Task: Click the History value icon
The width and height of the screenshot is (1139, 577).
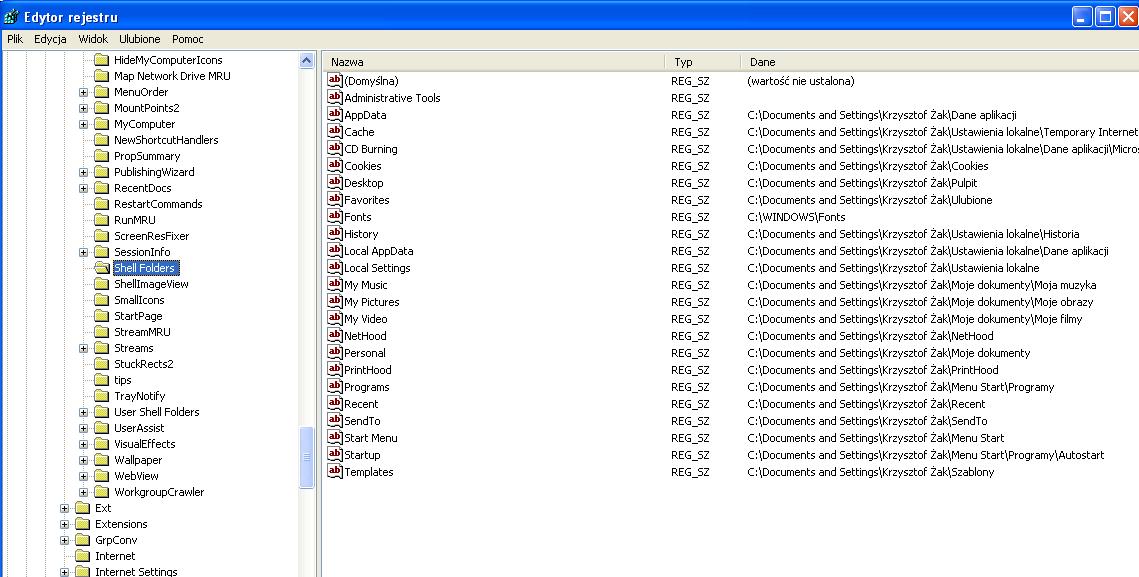Action: pos(335,233)
